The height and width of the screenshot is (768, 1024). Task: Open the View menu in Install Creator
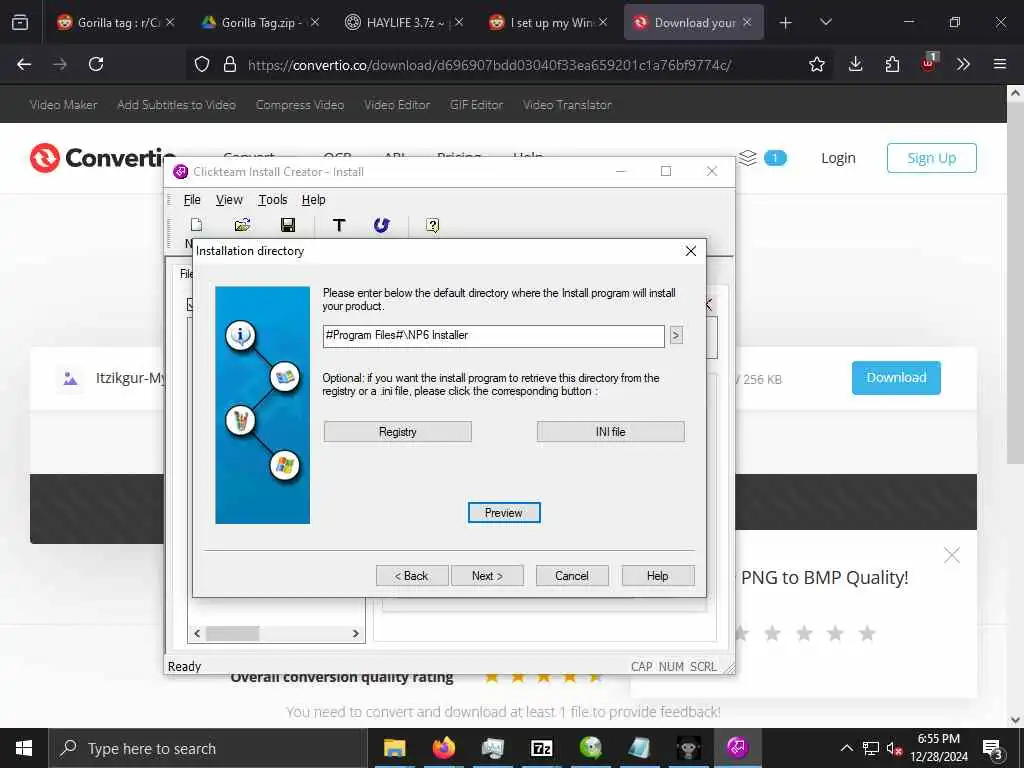point(229,200)
